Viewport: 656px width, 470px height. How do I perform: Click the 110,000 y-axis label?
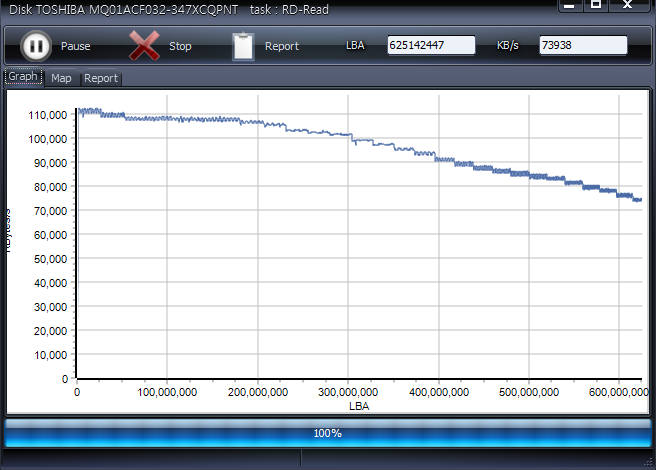click(x=47, y=115)
